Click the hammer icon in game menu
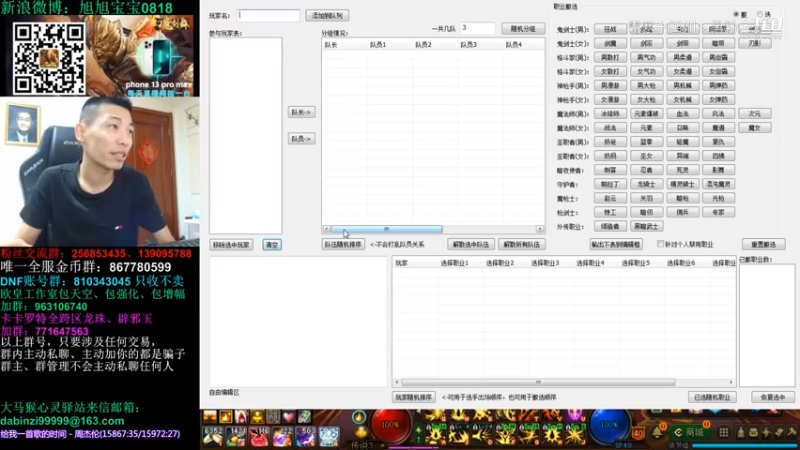The height and width of the screenshot is (450, 800). (x=791, y=432)
